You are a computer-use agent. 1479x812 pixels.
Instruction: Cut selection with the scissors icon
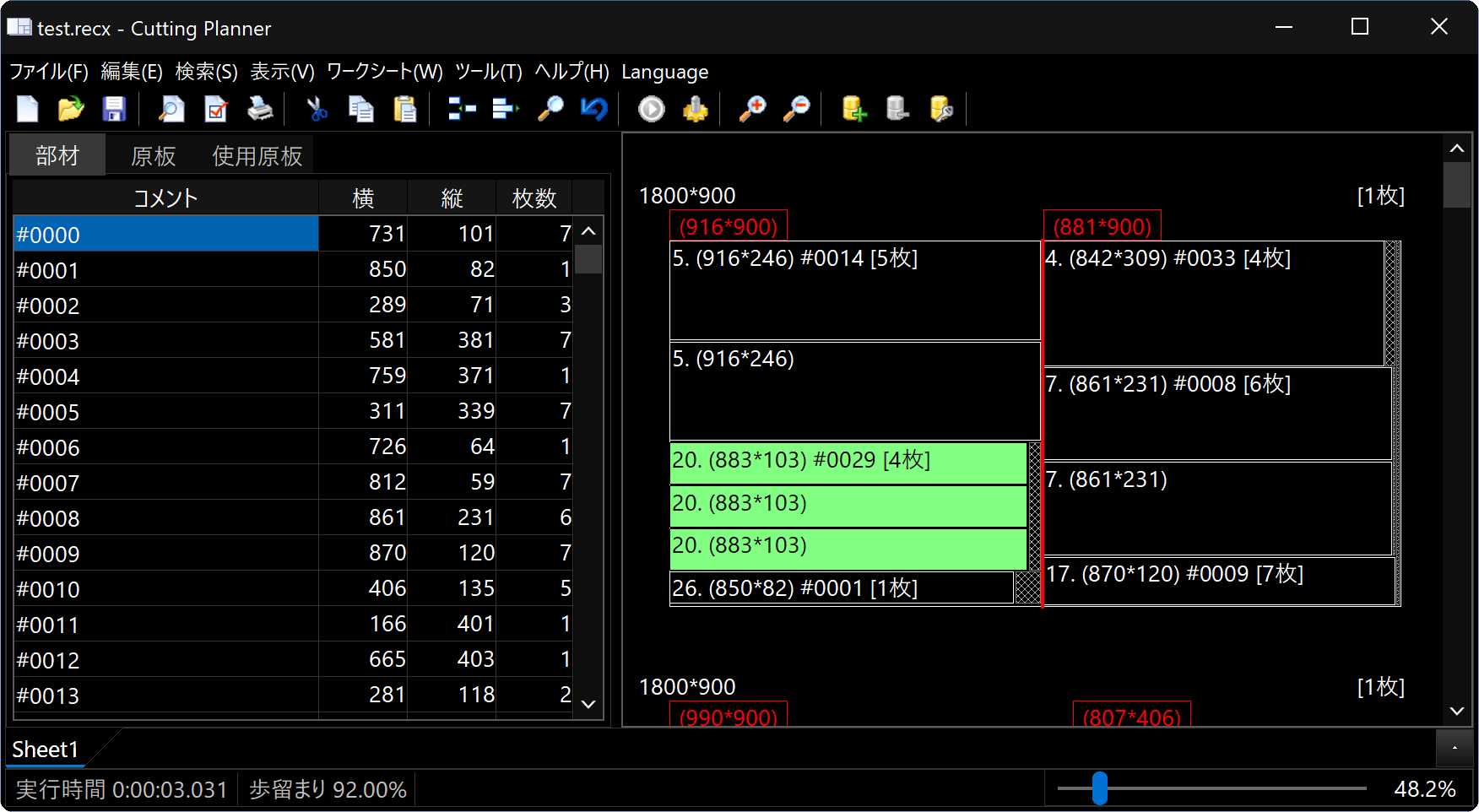click(317, 109)
